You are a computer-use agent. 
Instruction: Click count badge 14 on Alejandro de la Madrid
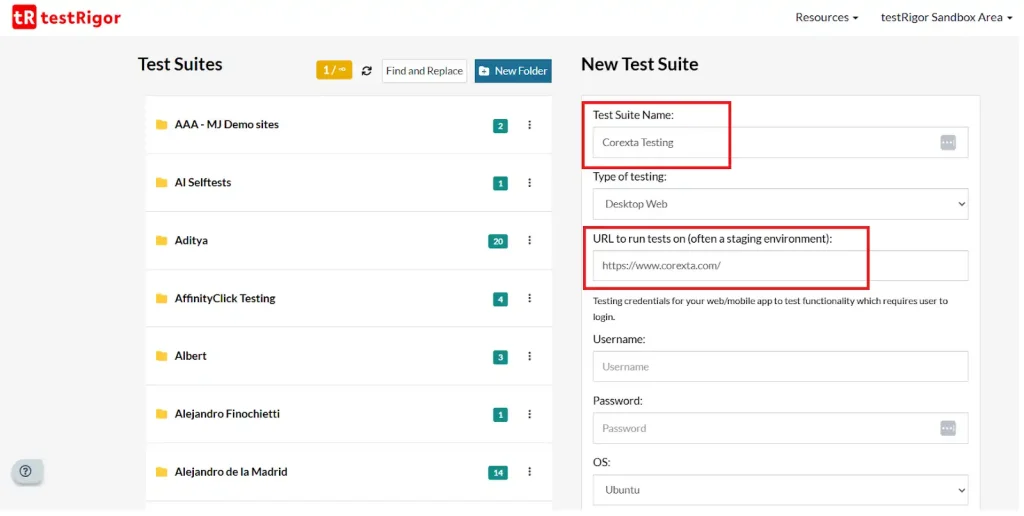tap(498, 473)
